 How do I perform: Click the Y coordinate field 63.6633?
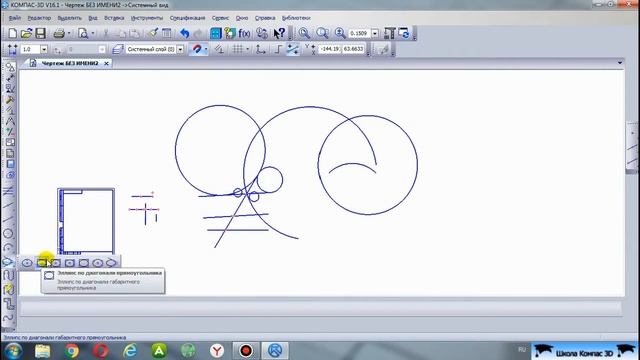(x=353, y=49)
